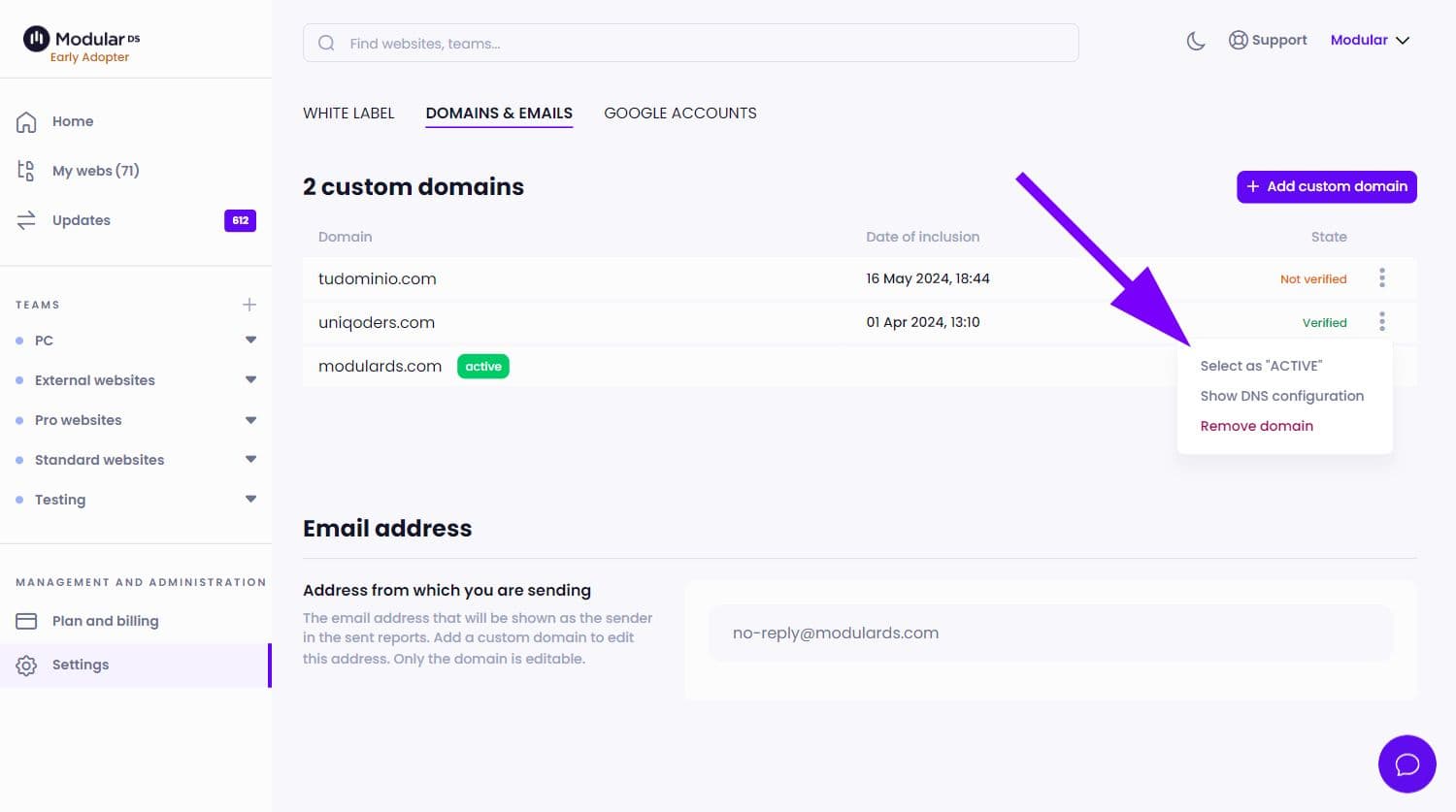Open the Modular account dropdown
Viewport: 1456px width, 812px height.
point(1370,40)
